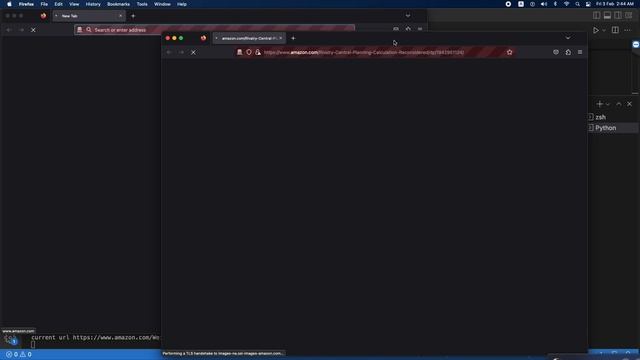Open the extensions icon in Amazon window
The height and width of the screenshot is (360, 640).
pos(568,52)
